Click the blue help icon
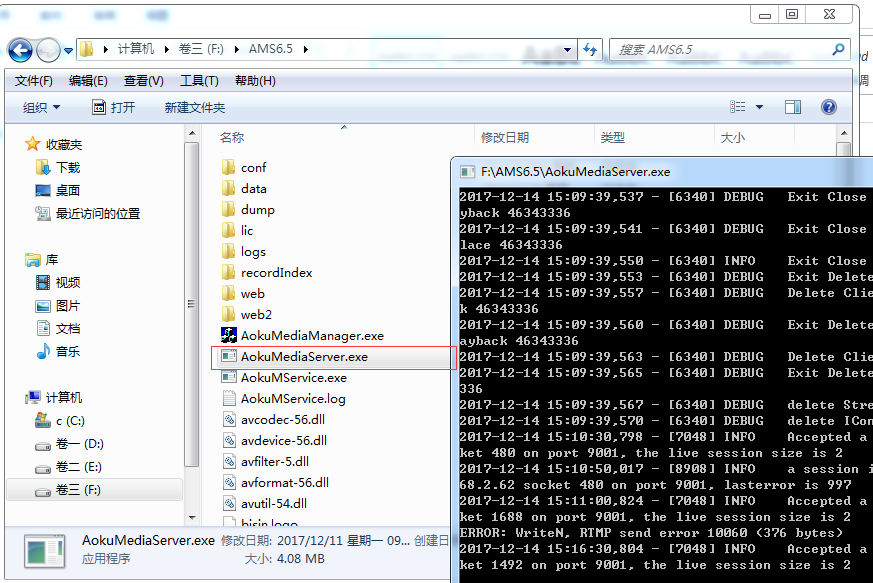 point(828,107)
